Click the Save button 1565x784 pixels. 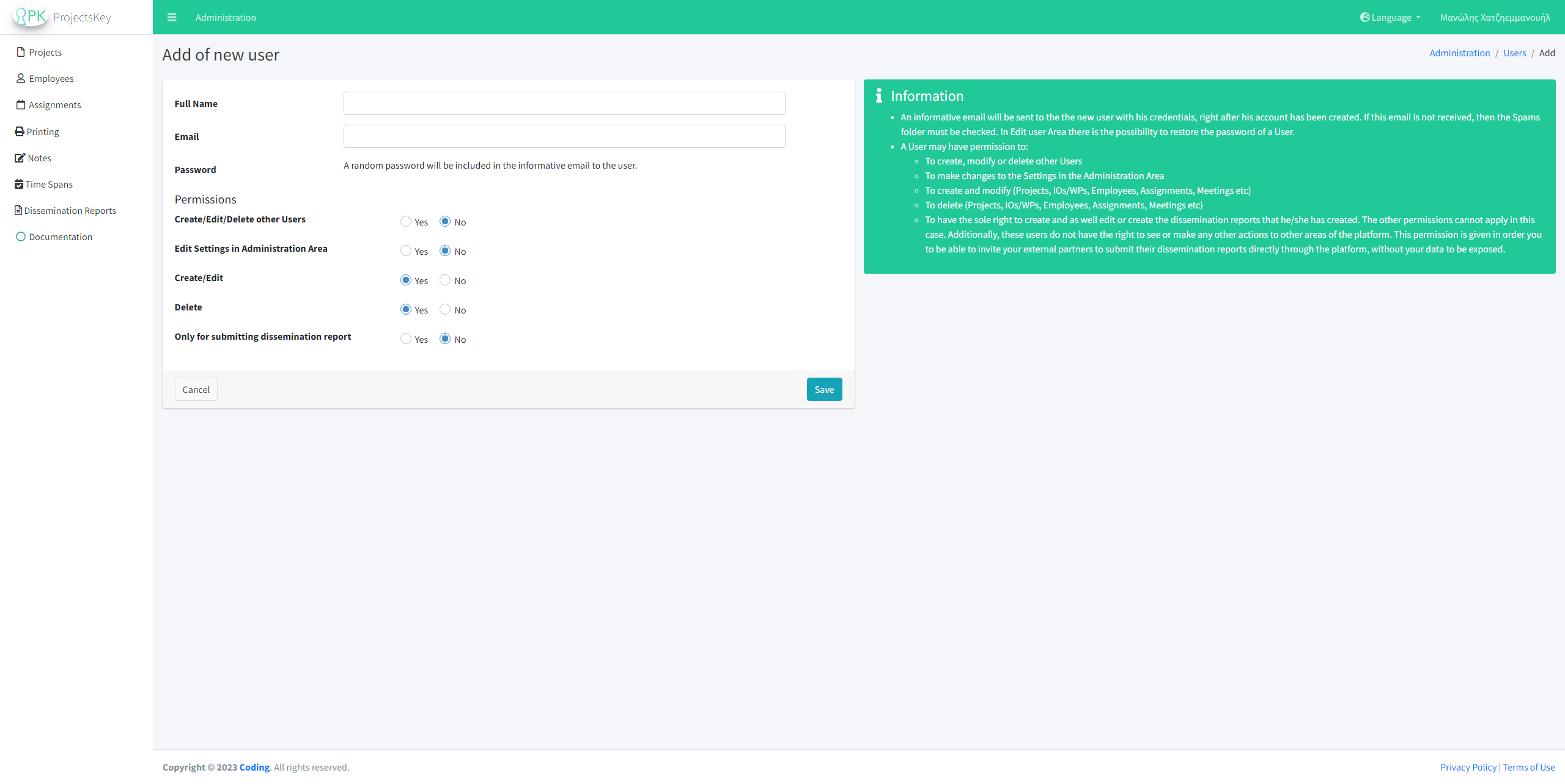[x=824, y=389]
